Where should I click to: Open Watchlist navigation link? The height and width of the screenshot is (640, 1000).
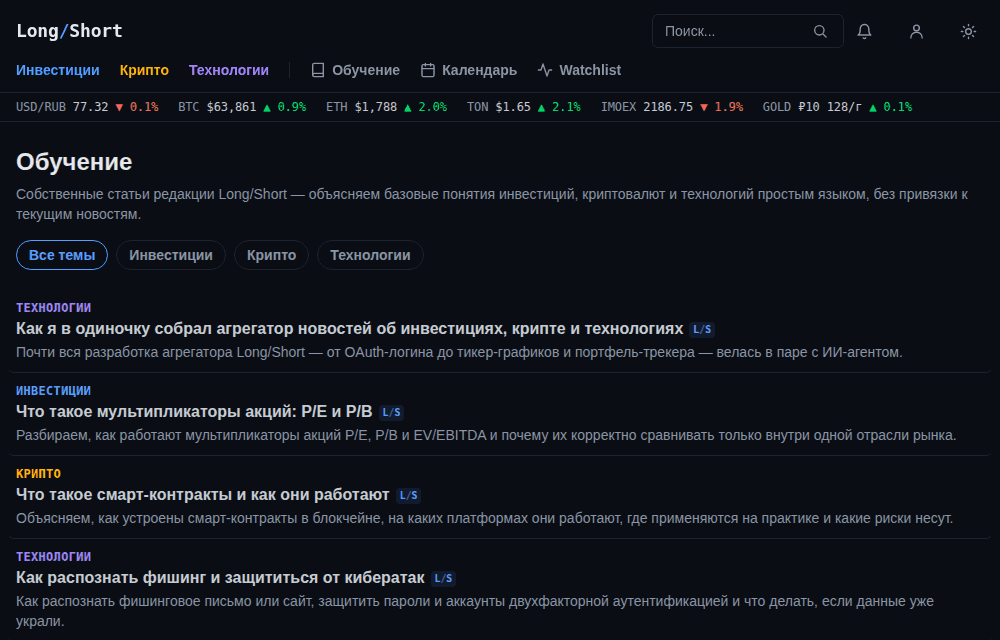(x=579, y=70)
